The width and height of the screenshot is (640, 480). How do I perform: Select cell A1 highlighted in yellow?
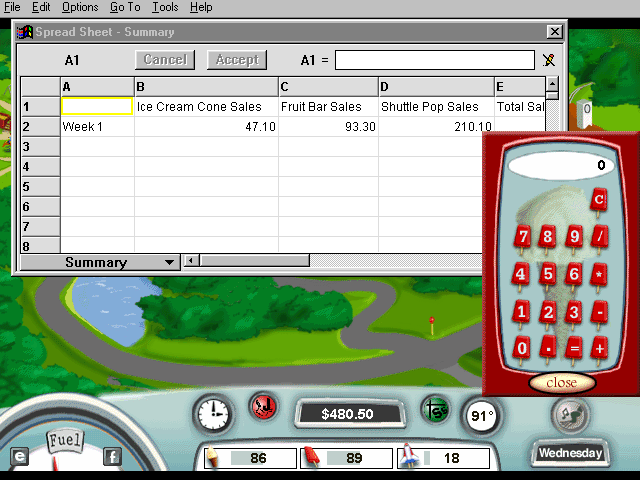point(97,107)
